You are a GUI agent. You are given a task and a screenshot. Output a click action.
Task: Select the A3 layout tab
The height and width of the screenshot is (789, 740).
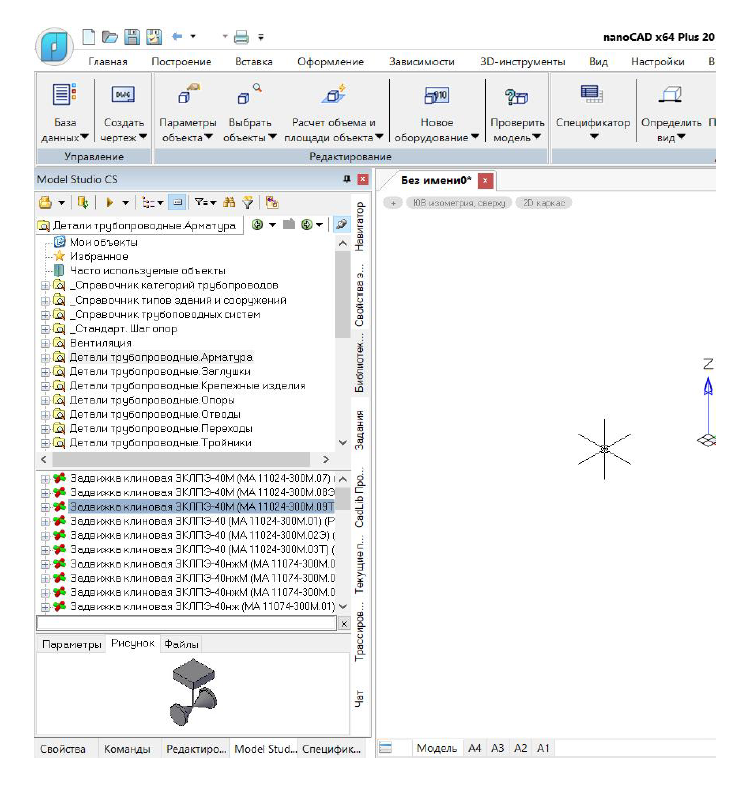point(497,748)
